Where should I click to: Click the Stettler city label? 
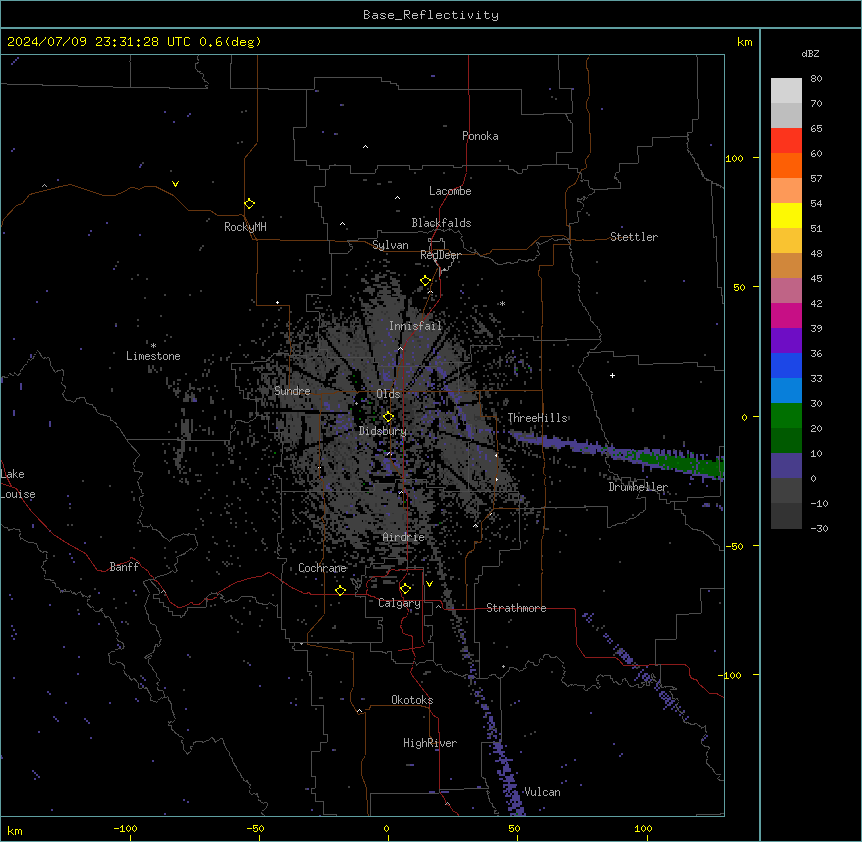(x=634, y=237)
